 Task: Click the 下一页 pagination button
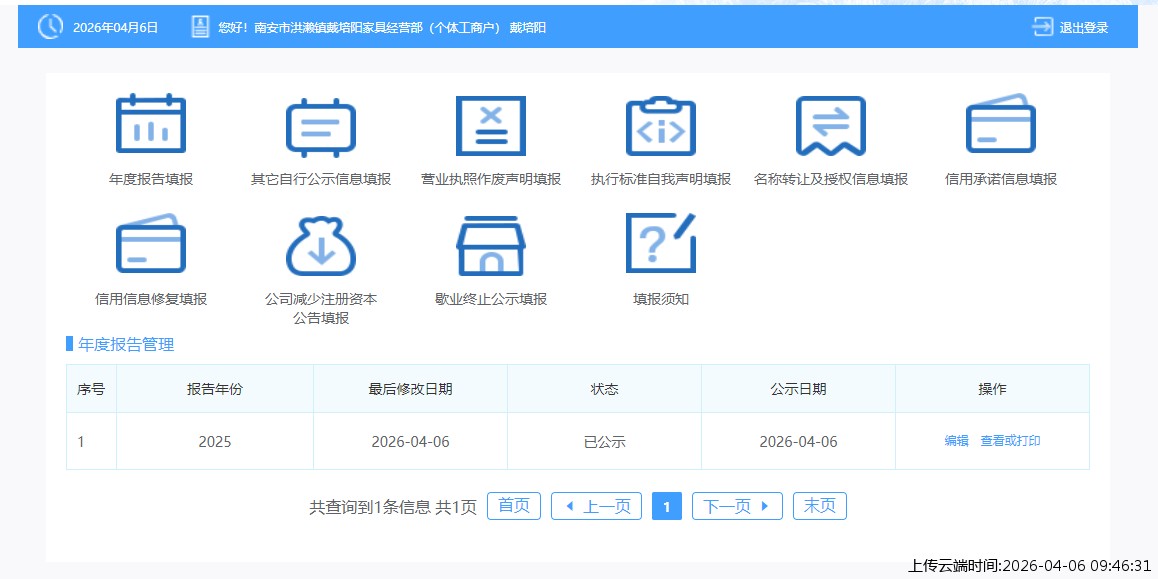(x=737, y=506)
